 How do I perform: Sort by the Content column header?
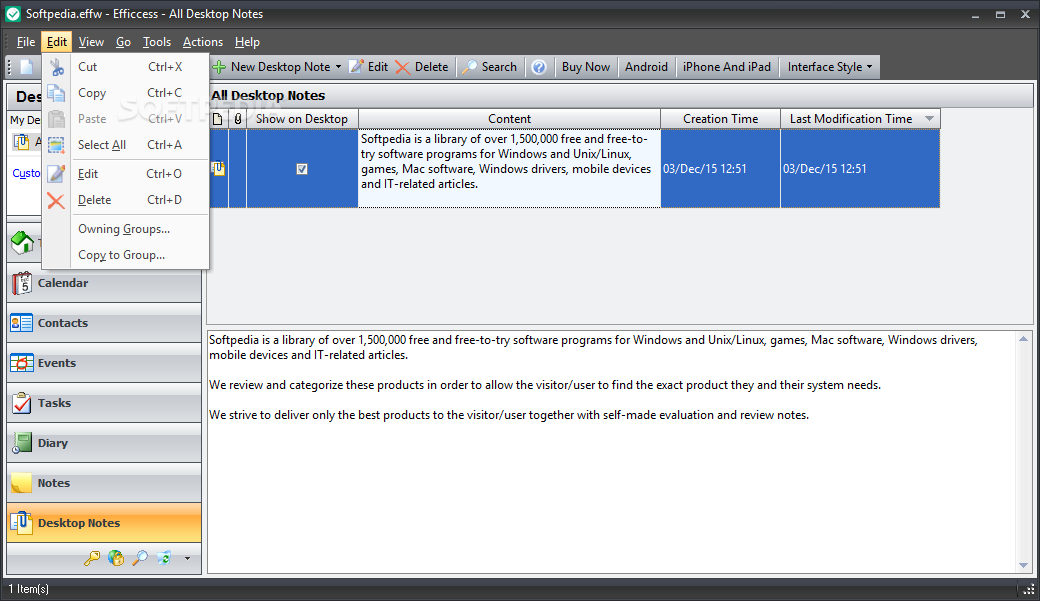coord(509,119)
